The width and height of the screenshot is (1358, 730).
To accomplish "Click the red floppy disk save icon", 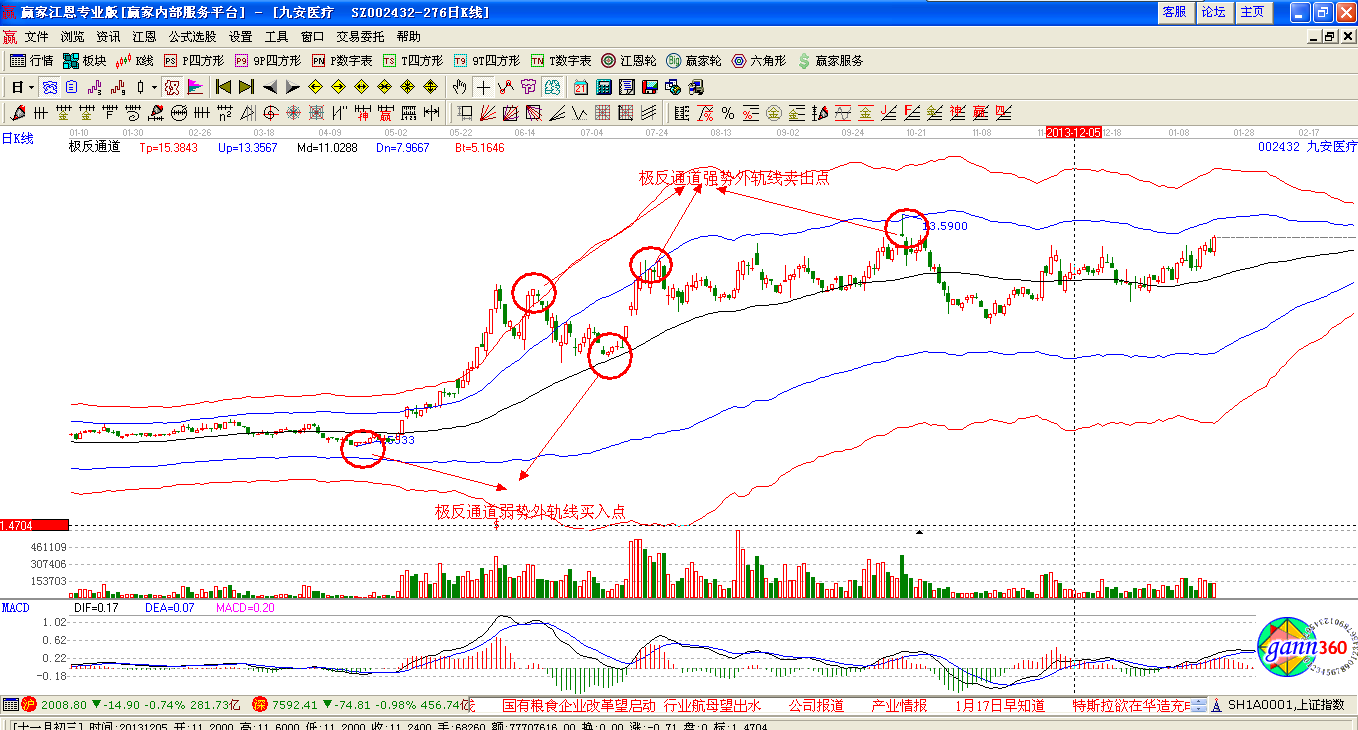I will point(648,87).
